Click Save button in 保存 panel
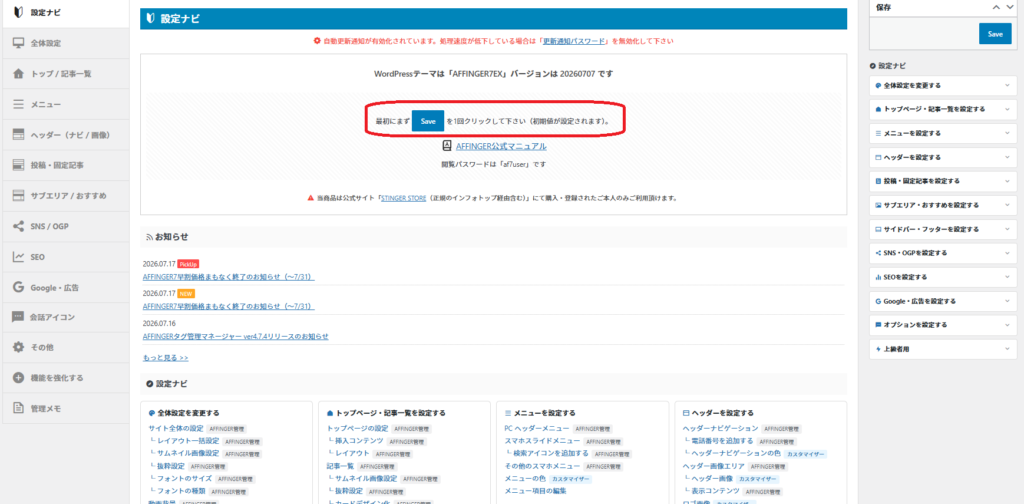This screenshot has height=504, width=1024. click(x=995, y=34)
